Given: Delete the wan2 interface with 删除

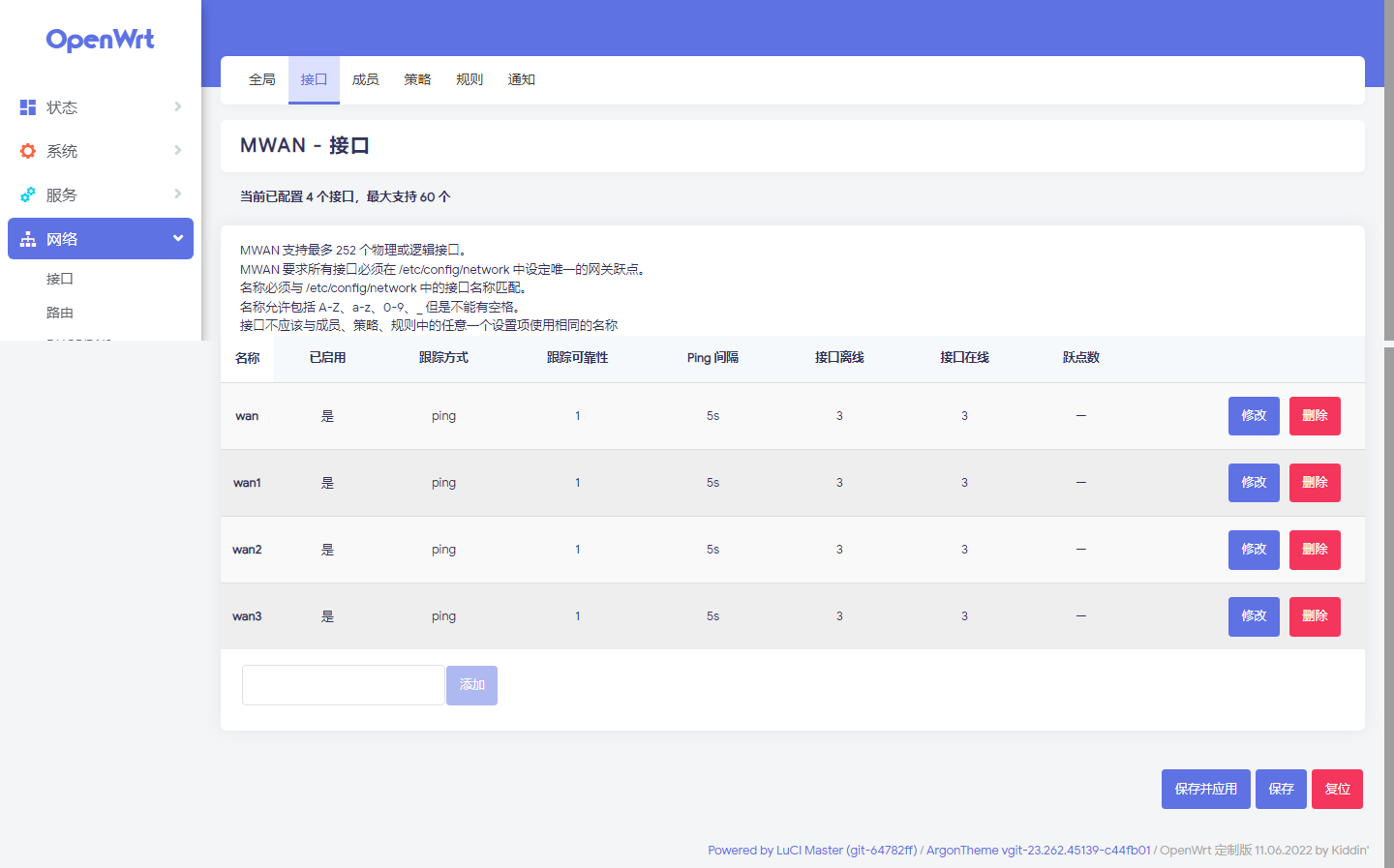Looking at the screenshot, I should tap(1314, 550).
